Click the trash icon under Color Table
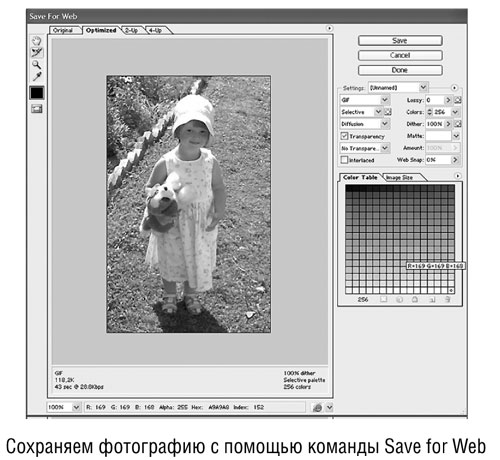This screenshot has width=500, height=460. 448,300
